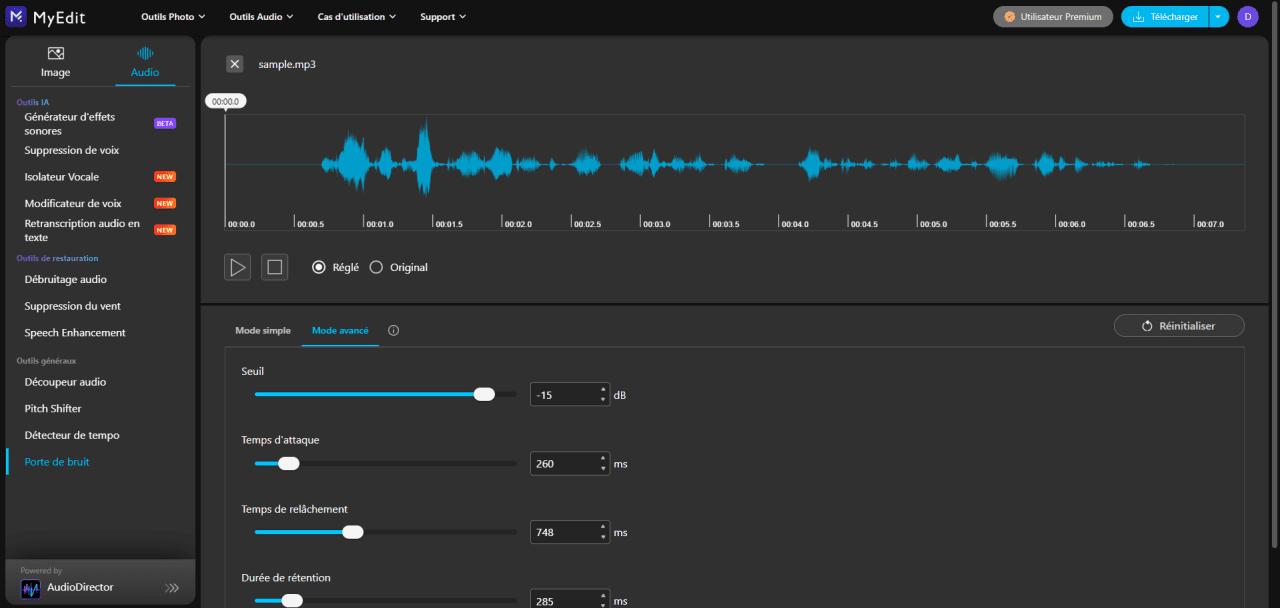Open the Télécharger dropdown arrow

tap(1217, 17)
